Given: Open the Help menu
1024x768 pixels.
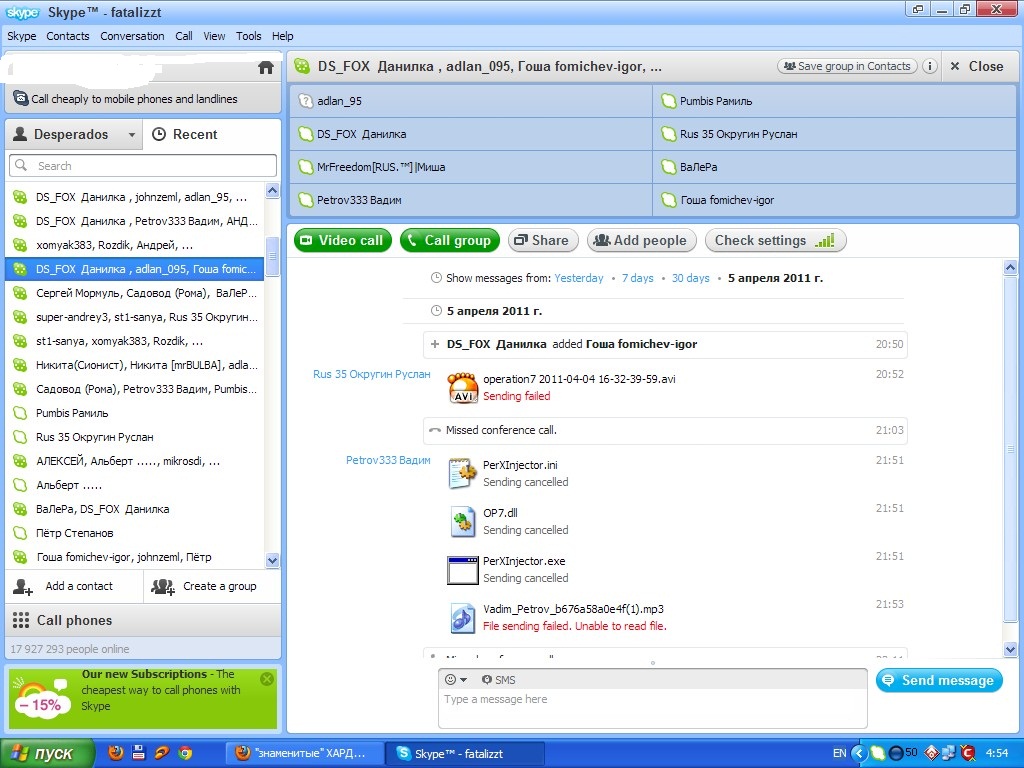Looking at the screenshot, I should (x=283, y=36).
